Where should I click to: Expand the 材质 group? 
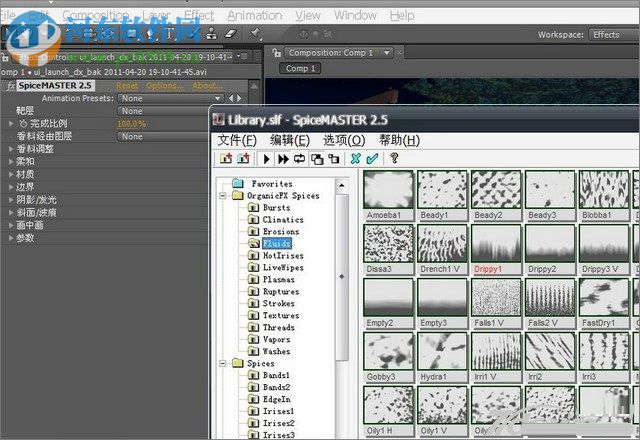(11, 174)
